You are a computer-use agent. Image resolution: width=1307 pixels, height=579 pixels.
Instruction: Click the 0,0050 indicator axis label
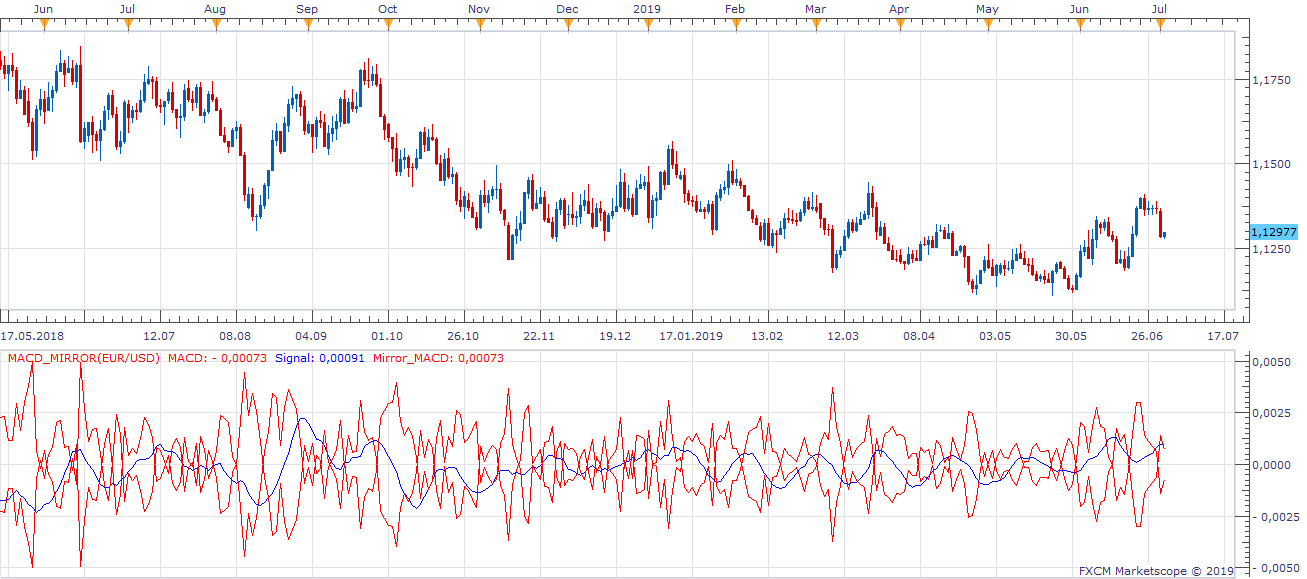point(1271,362)
